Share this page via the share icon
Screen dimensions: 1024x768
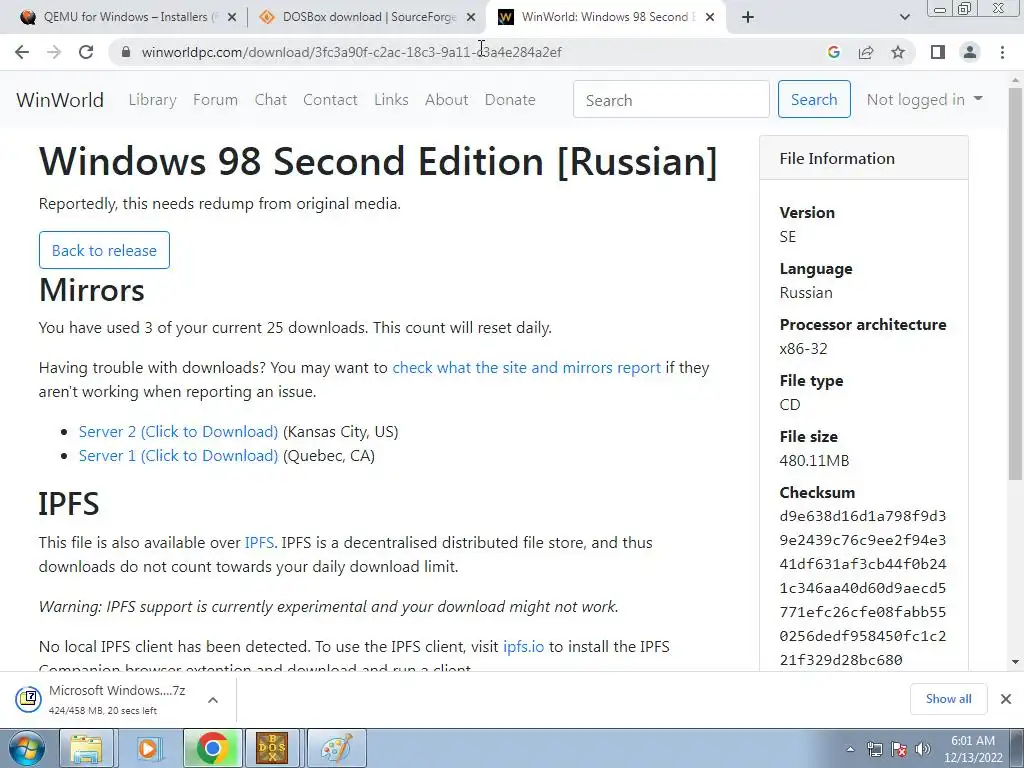point(866,52)
